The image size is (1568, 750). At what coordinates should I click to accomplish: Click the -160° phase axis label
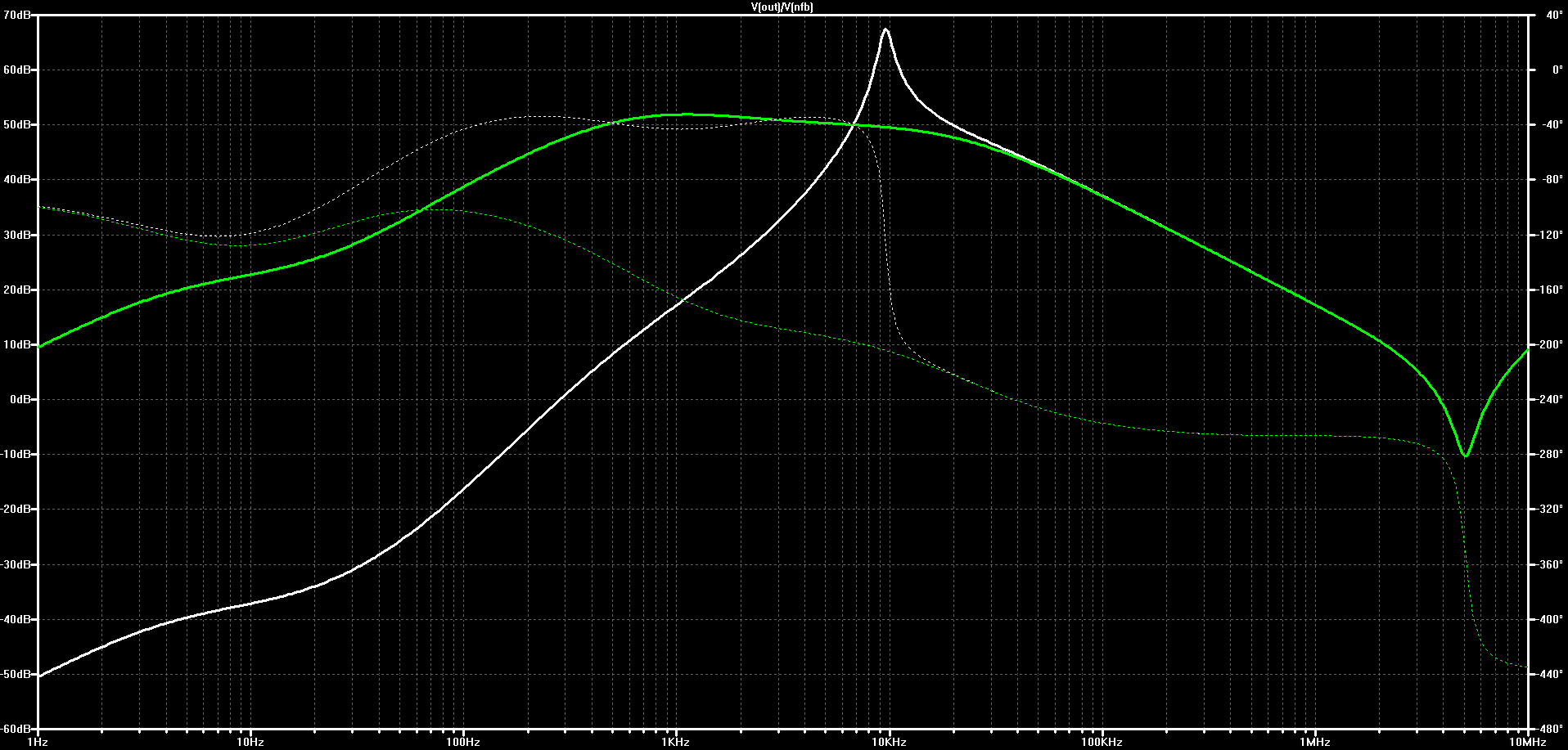(x=1550, y=290)
